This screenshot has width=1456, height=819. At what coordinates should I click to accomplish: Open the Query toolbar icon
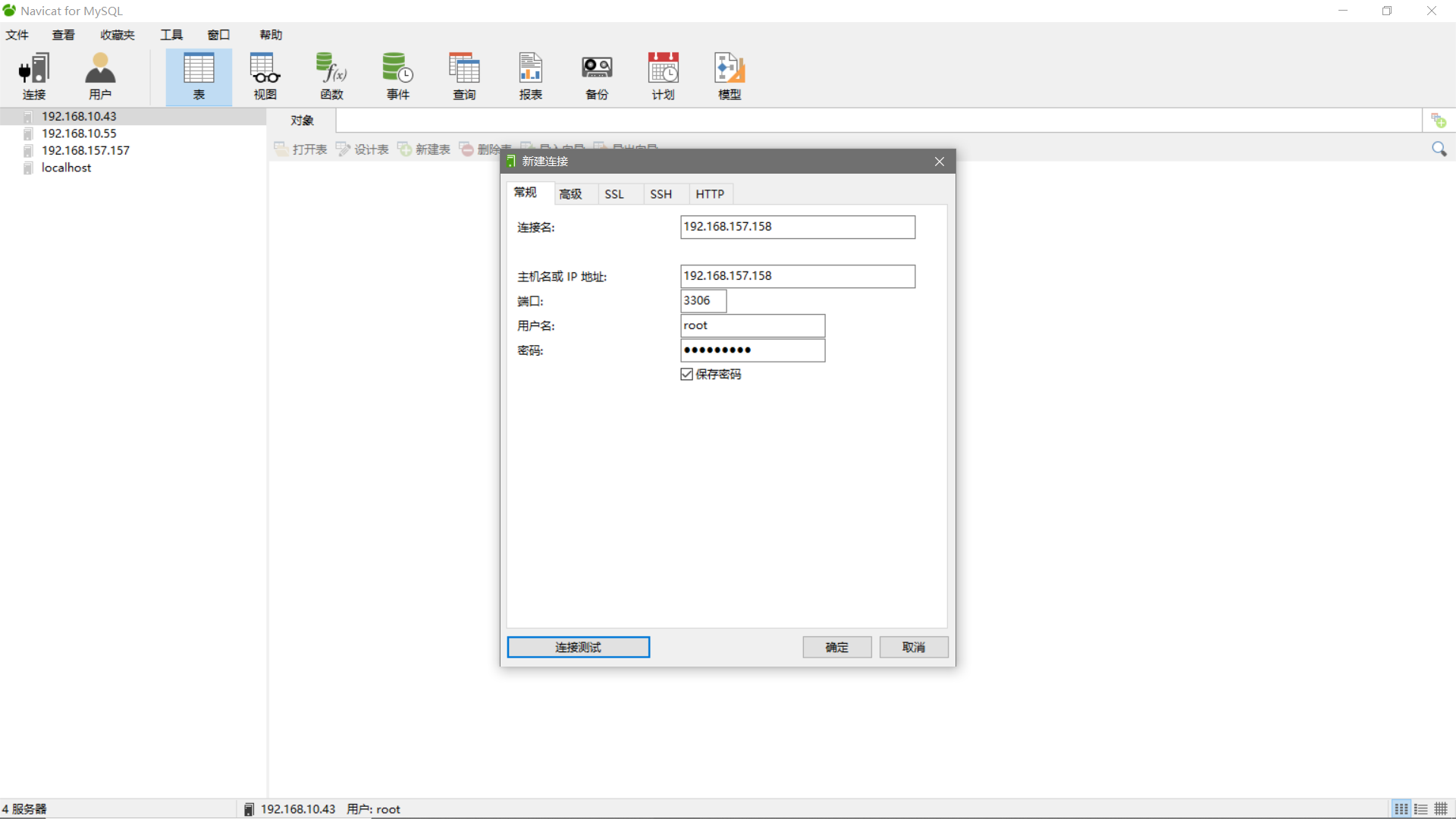pos(464,76)
